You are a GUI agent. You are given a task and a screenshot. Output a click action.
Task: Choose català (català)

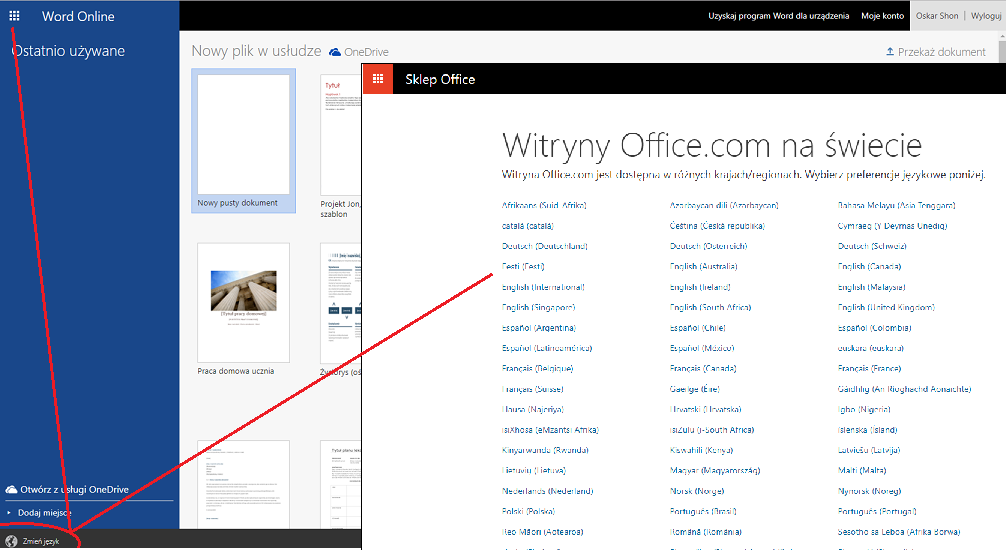point(527,226)
